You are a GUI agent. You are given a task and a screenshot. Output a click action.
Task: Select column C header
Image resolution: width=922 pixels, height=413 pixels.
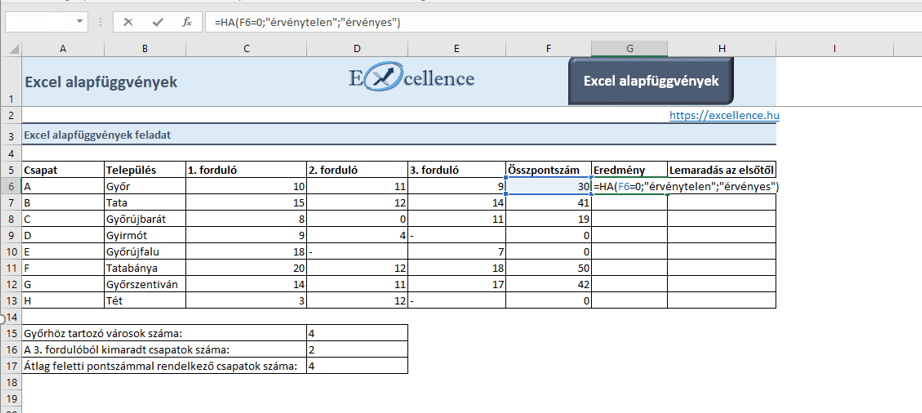point(246,49)
